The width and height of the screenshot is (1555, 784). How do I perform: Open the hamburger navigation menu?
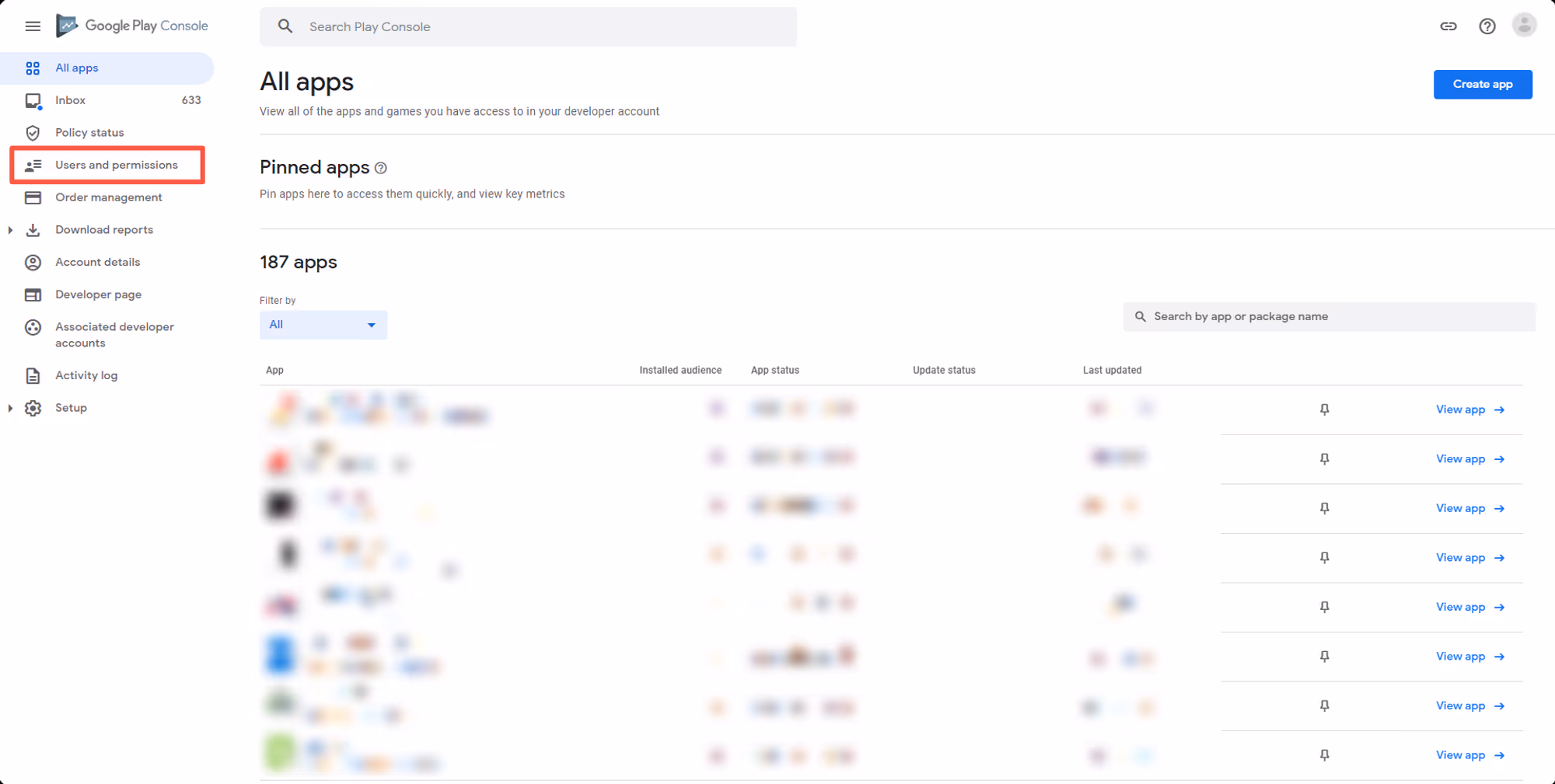pyautogui.click(x=33, y=26)
